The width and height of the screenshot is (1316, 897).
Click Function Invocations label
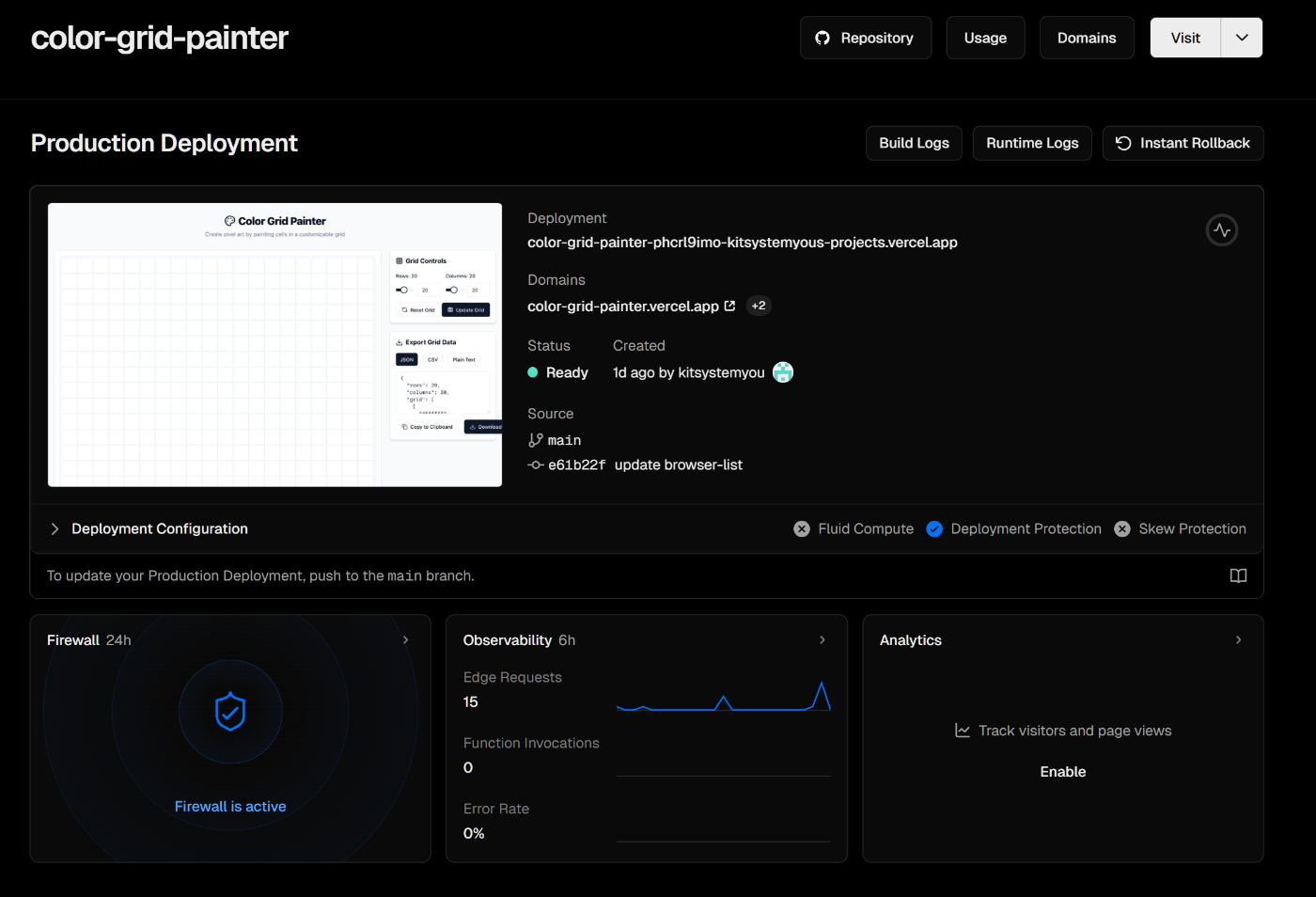pyautogui.click(x=531, y=743)
